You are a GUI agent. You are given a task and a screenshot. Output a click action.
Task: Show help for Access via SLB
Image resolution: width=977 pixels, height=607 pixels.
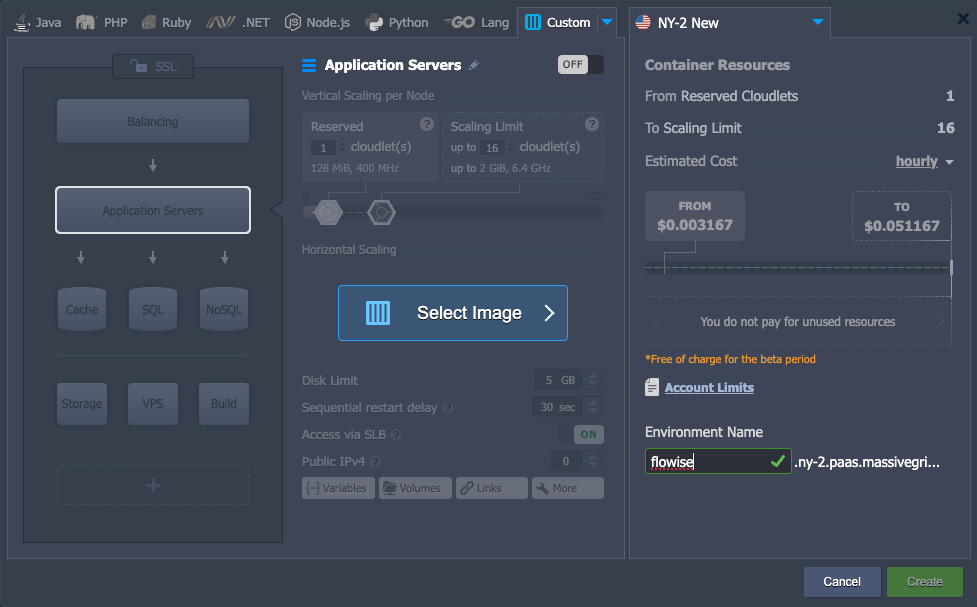tap(396, 435)
